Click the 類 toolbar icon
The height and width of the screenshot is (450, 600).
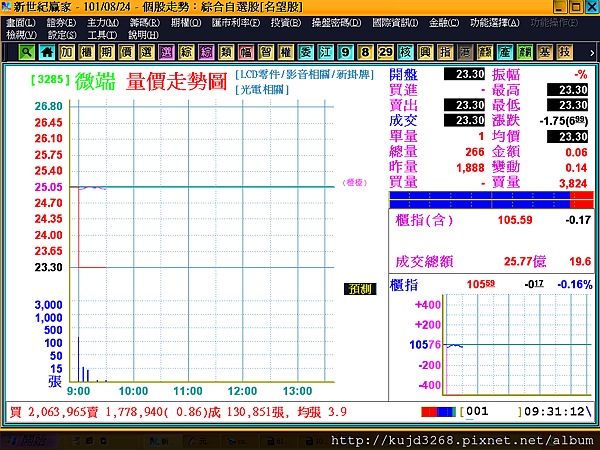tap(226, 52)
